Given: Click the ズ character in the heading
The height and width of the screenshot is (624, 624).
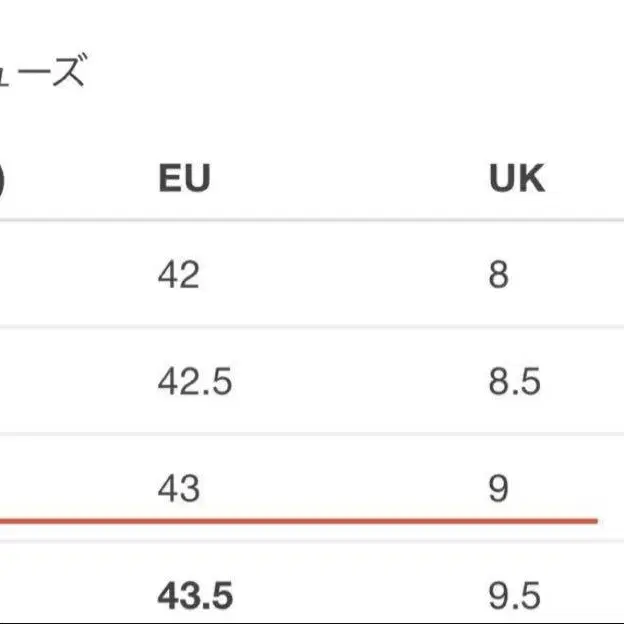Looking at the screenshot, I should point(70,70).
